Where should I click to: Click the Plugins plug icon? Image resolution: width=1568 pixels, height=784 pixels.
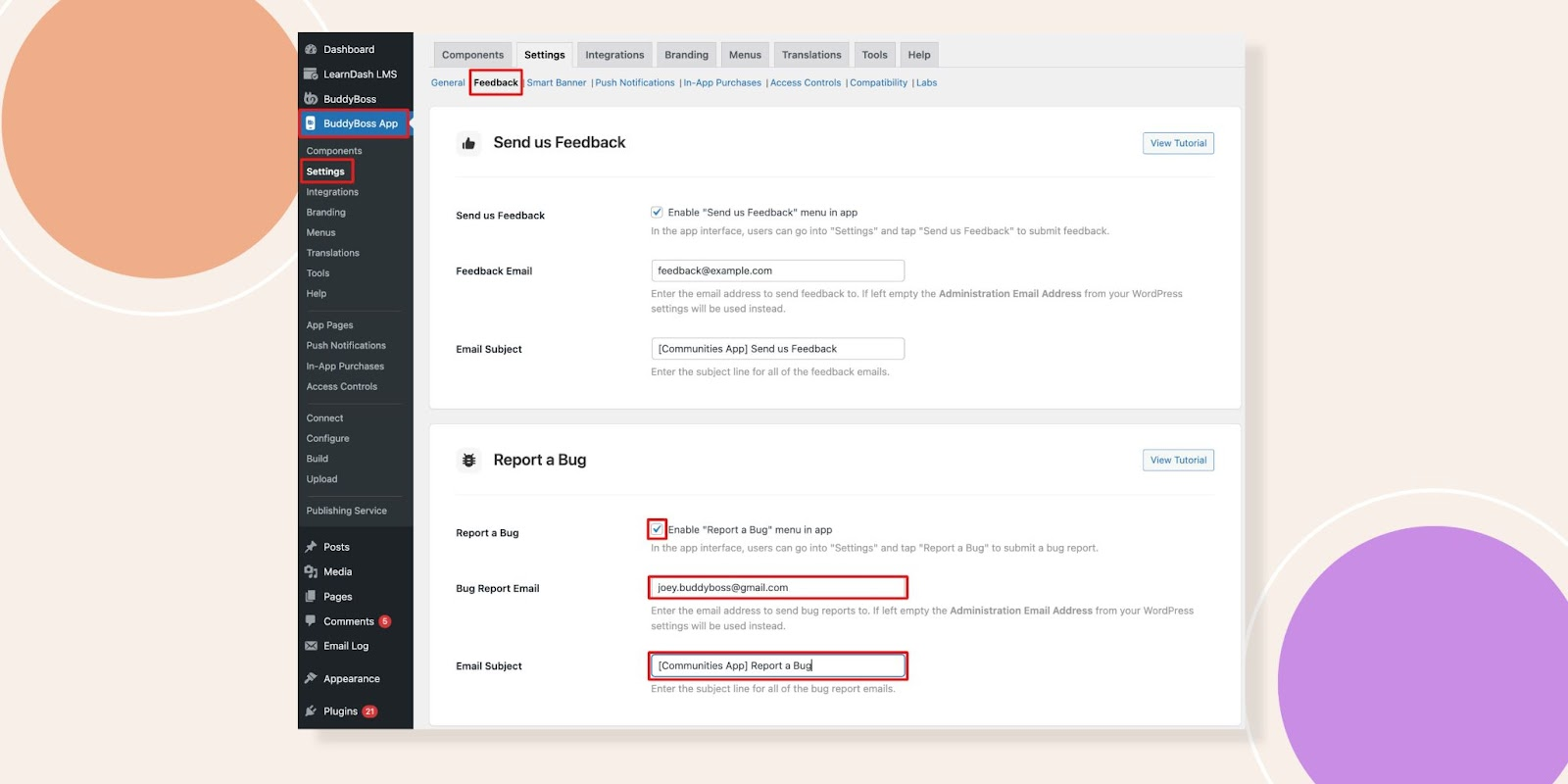click(x=311, y=711)
